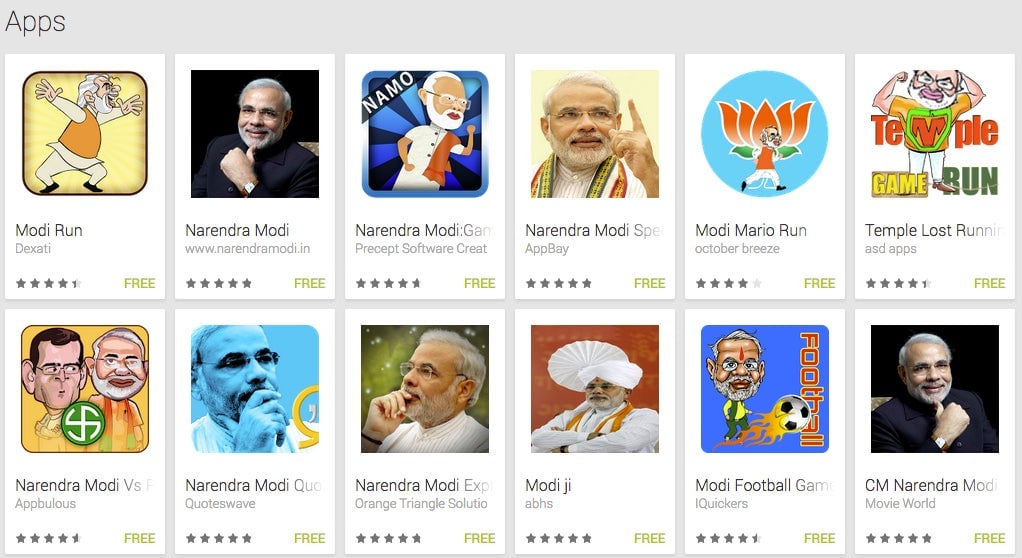Click the Modi ji app thumbnail
Screen dimensions: 1022x558
594,389
